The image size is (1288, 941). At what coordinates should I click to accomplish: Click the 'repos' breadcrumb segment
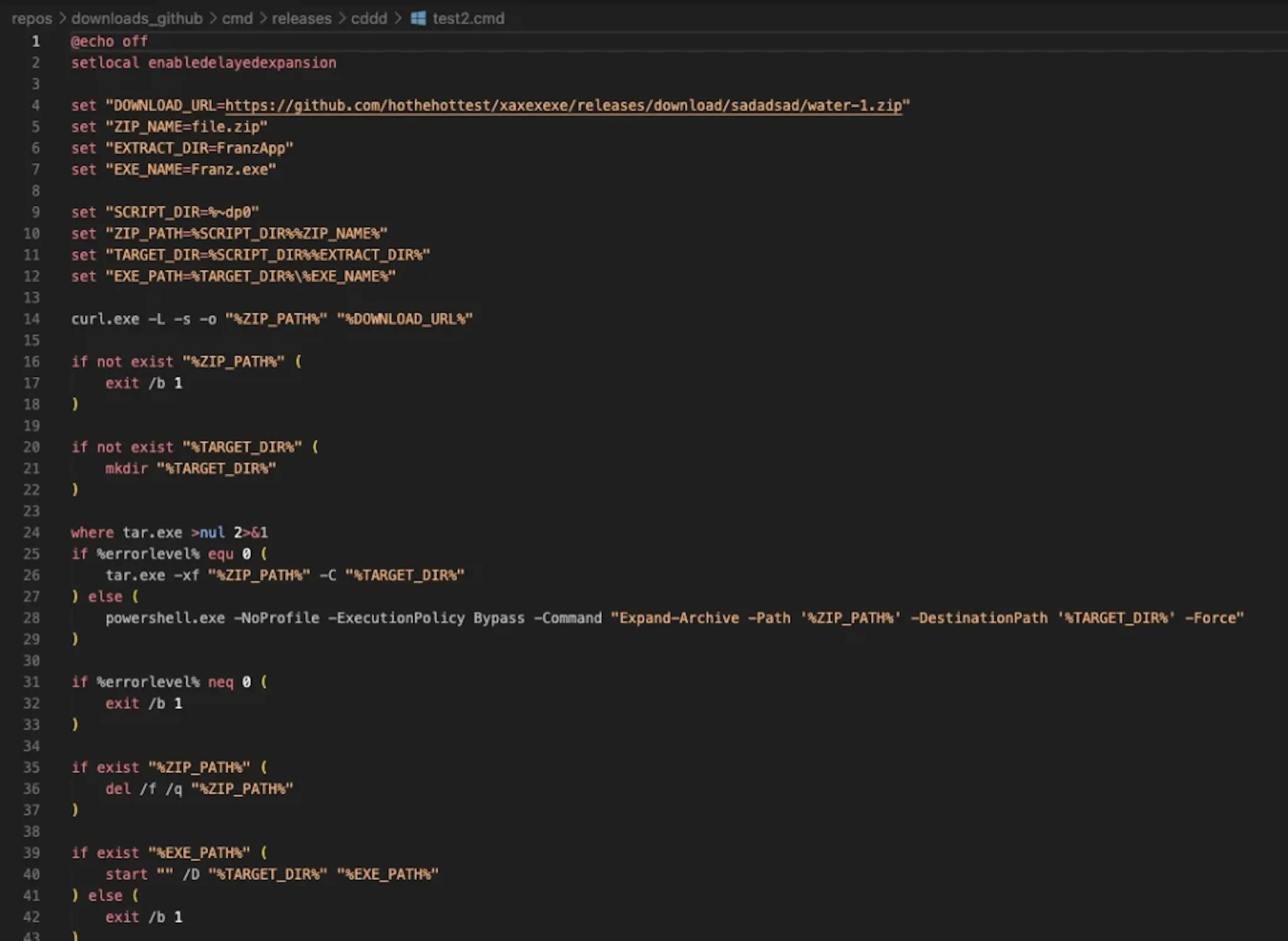click(31, 18)
